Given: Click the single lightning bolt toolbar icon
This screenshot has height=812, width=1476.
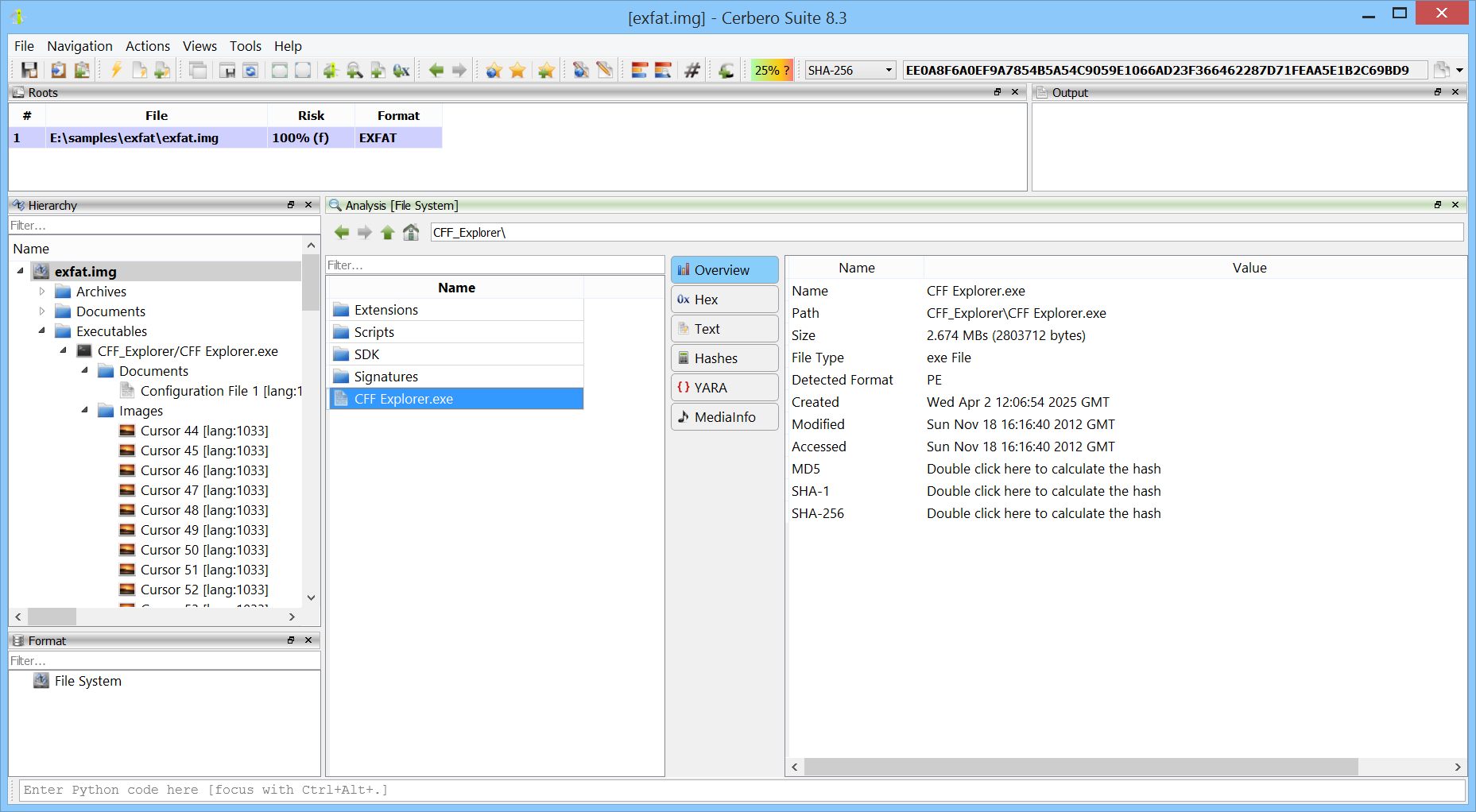Looking at the screenshot, I should pyautogui.click(x=116, y=70).
